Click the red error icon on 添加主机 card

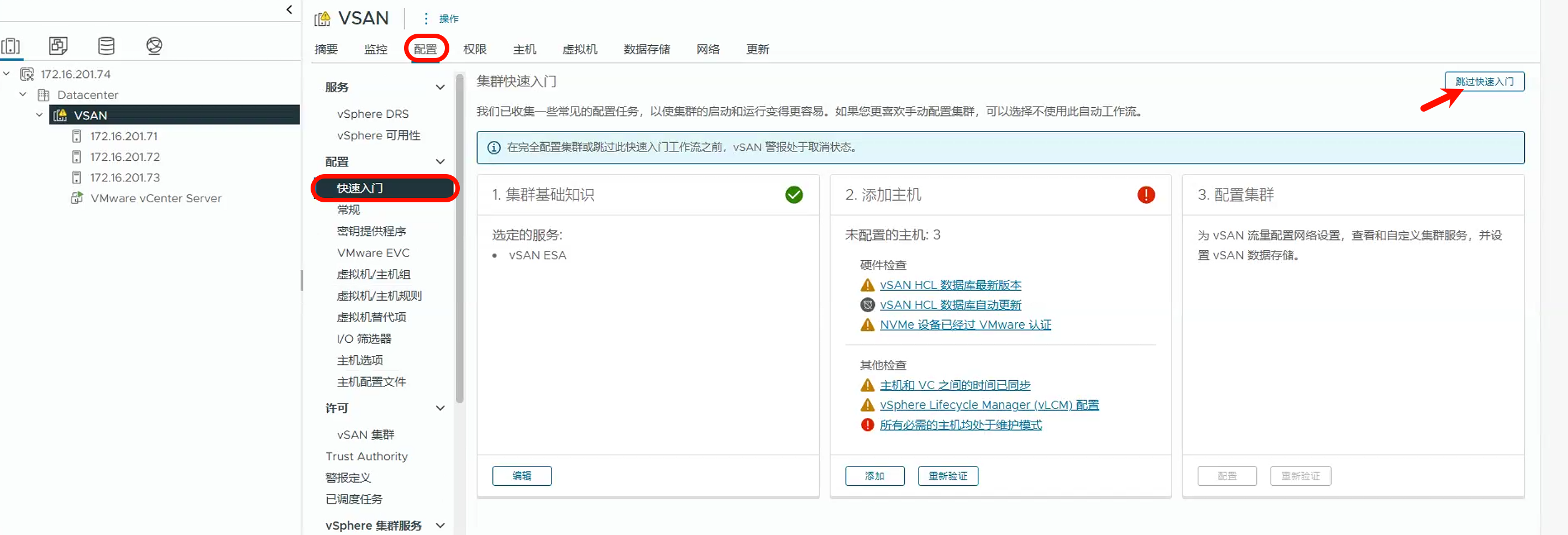[x=1146, y=195]
